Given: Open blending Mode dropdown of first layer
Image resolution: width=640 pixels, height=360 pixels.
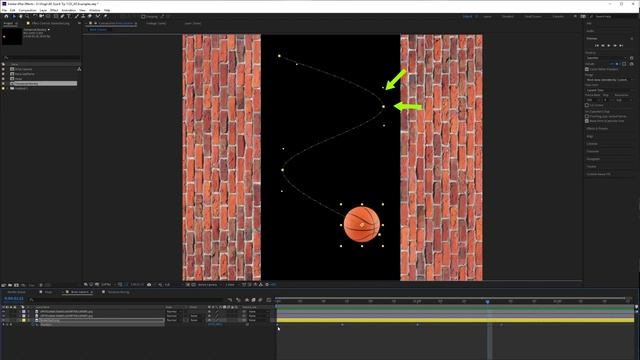Looking at the screenshot, I should coord(173,311).
